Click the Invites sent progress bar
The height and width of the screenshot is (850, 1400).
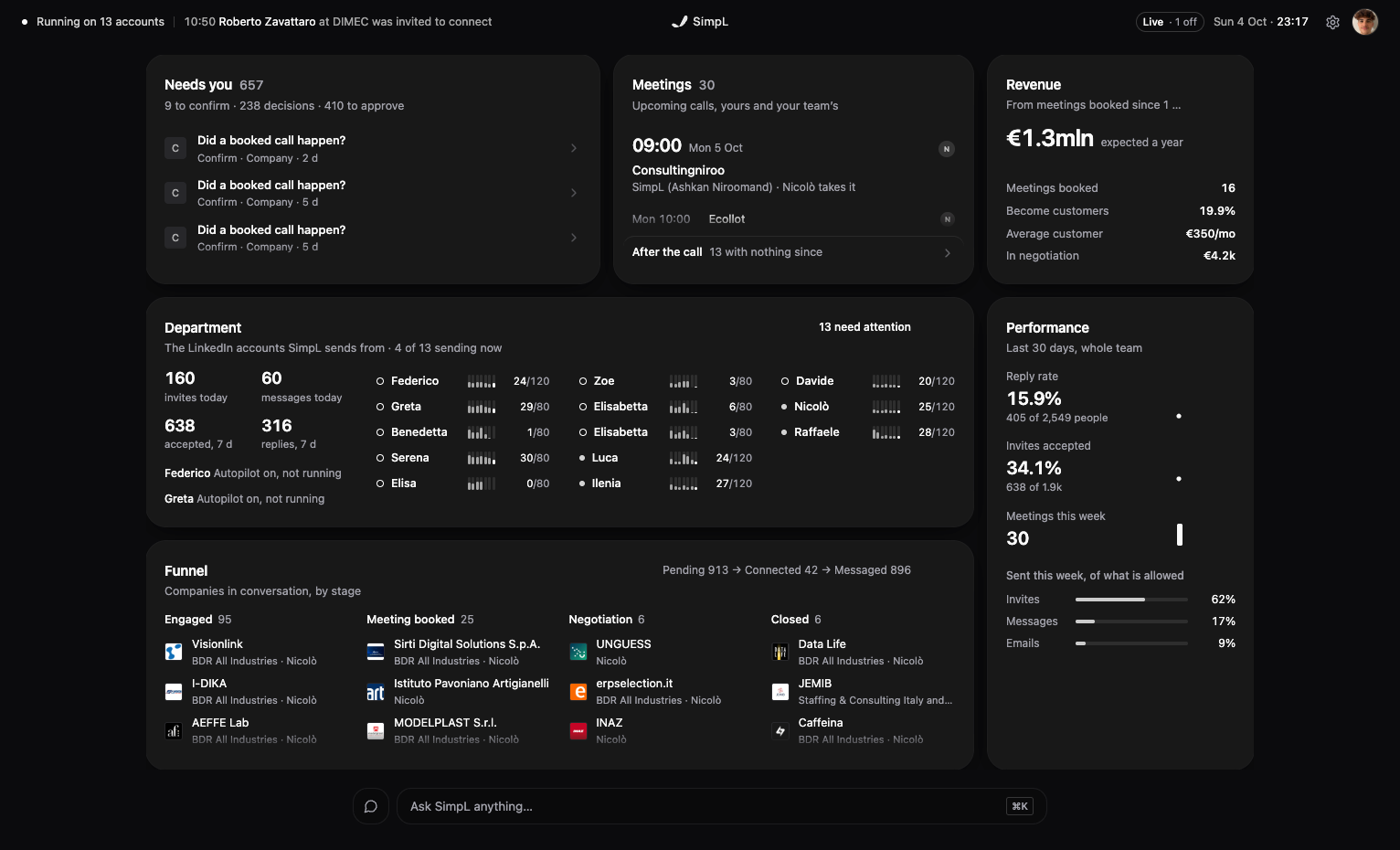[x=1131, y=600]
